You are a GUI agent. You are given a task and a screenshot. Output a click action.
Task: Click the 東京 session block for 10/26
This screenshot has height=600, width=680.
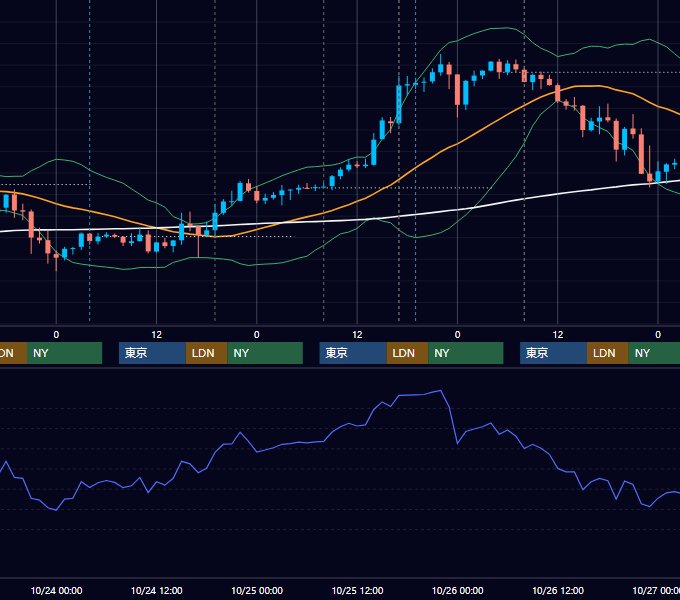pos(554,353)
